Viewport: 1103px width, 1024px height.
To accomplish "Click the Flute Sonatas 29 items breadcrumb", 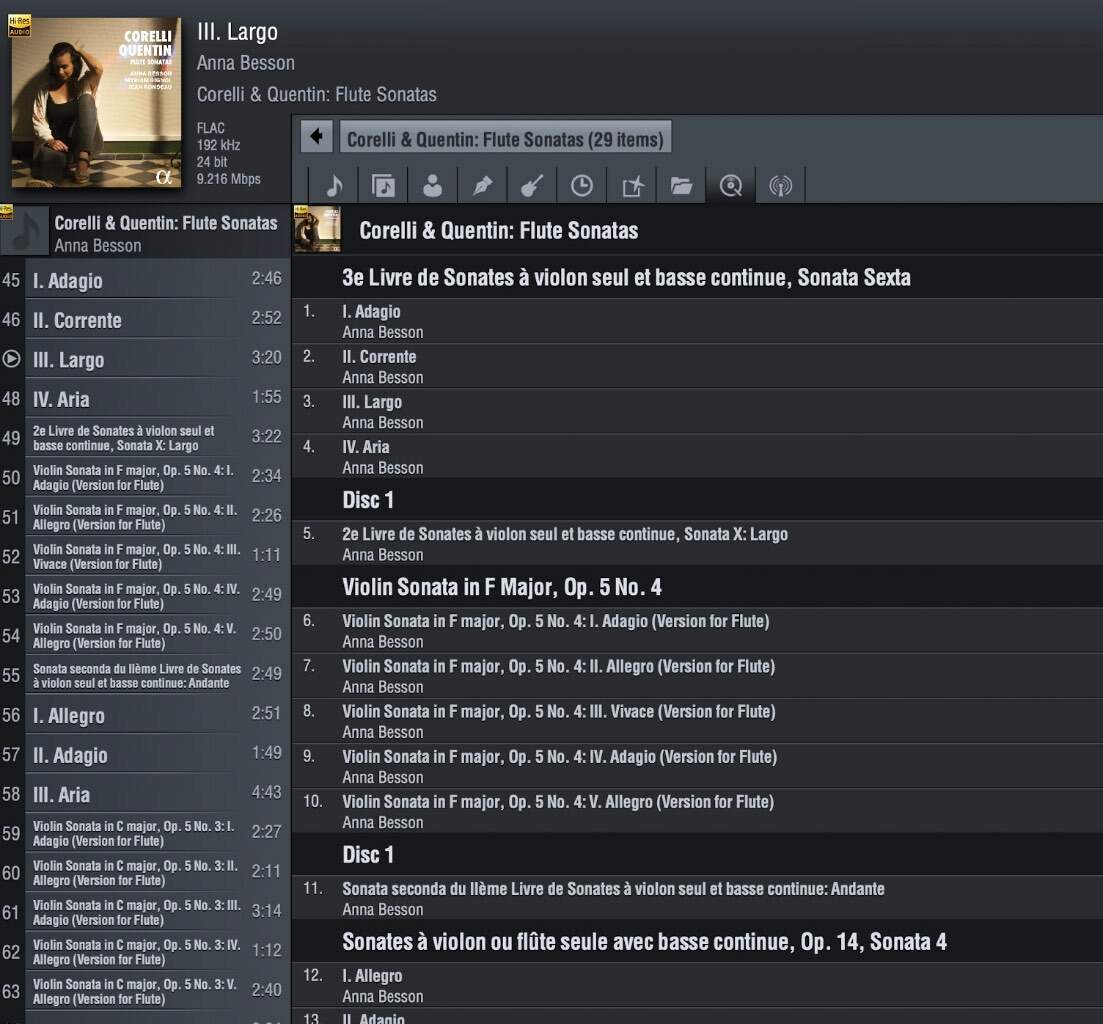I will tap(505, 137).
